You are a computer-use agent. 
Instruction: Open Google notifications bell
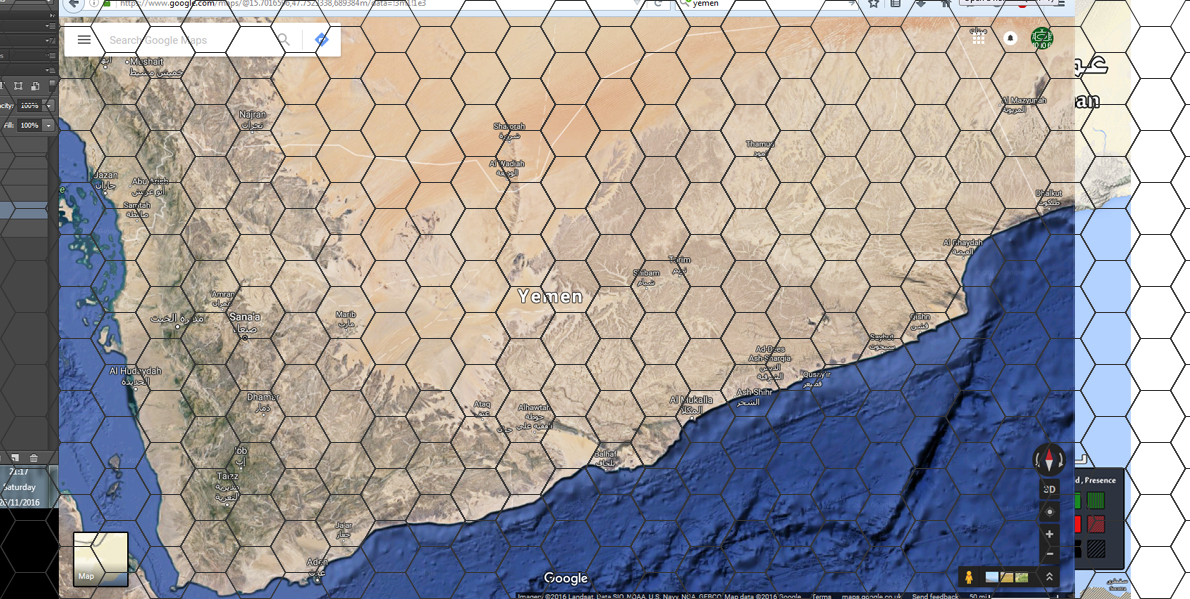[x=1011, y=38]
